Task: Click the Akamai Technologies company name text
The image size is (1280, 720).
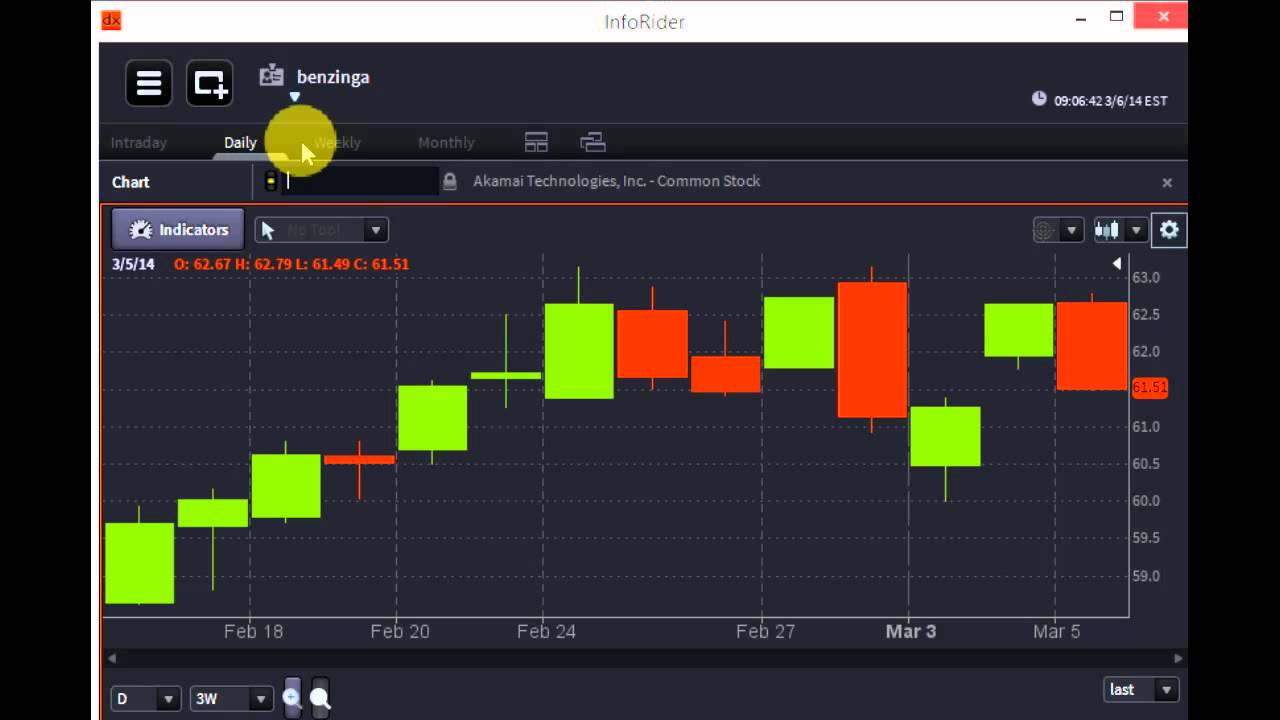Action: (x=616, y=181)
